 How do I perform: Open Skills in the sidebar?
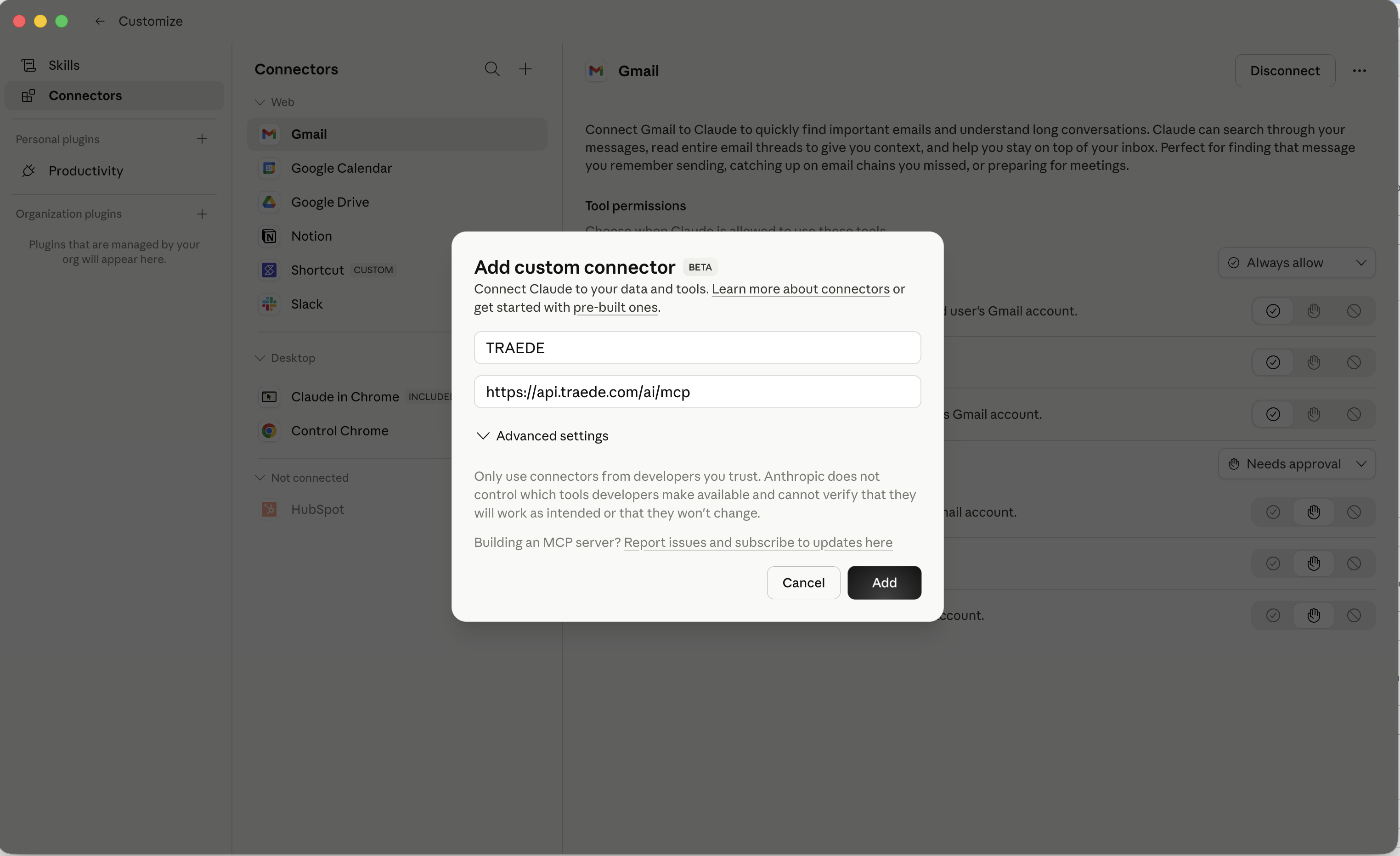pos(64,65)
